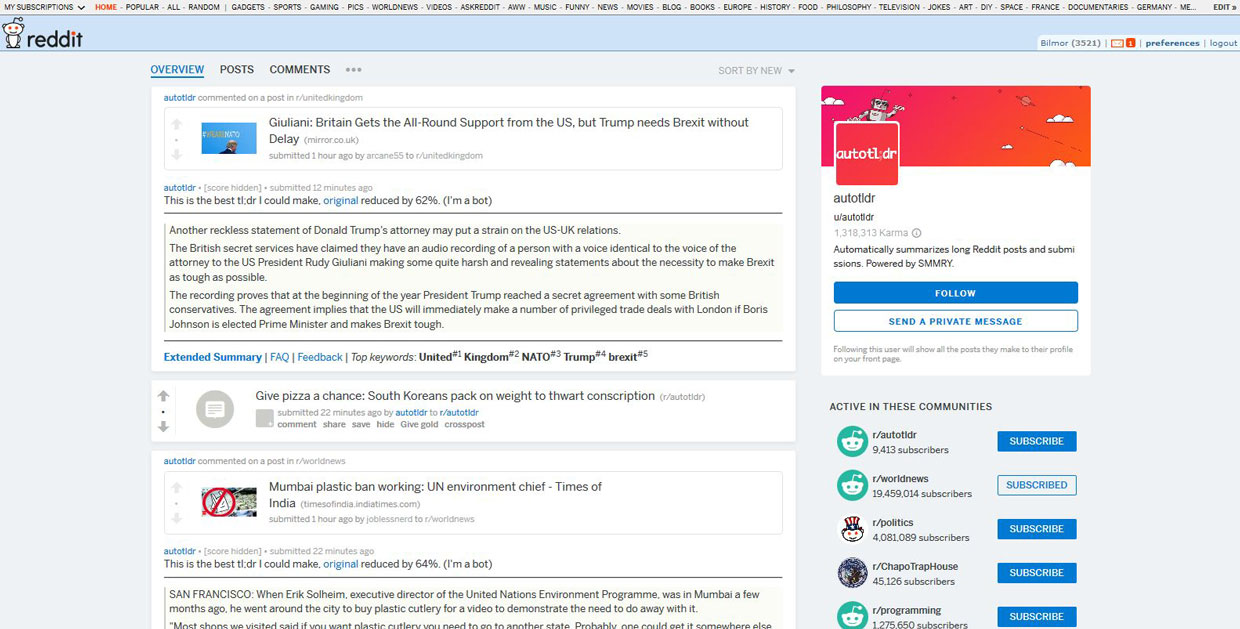1240x629 pixels.
Task: Click Edit link in subreddit bar
Action: (x=1224, y=7)
